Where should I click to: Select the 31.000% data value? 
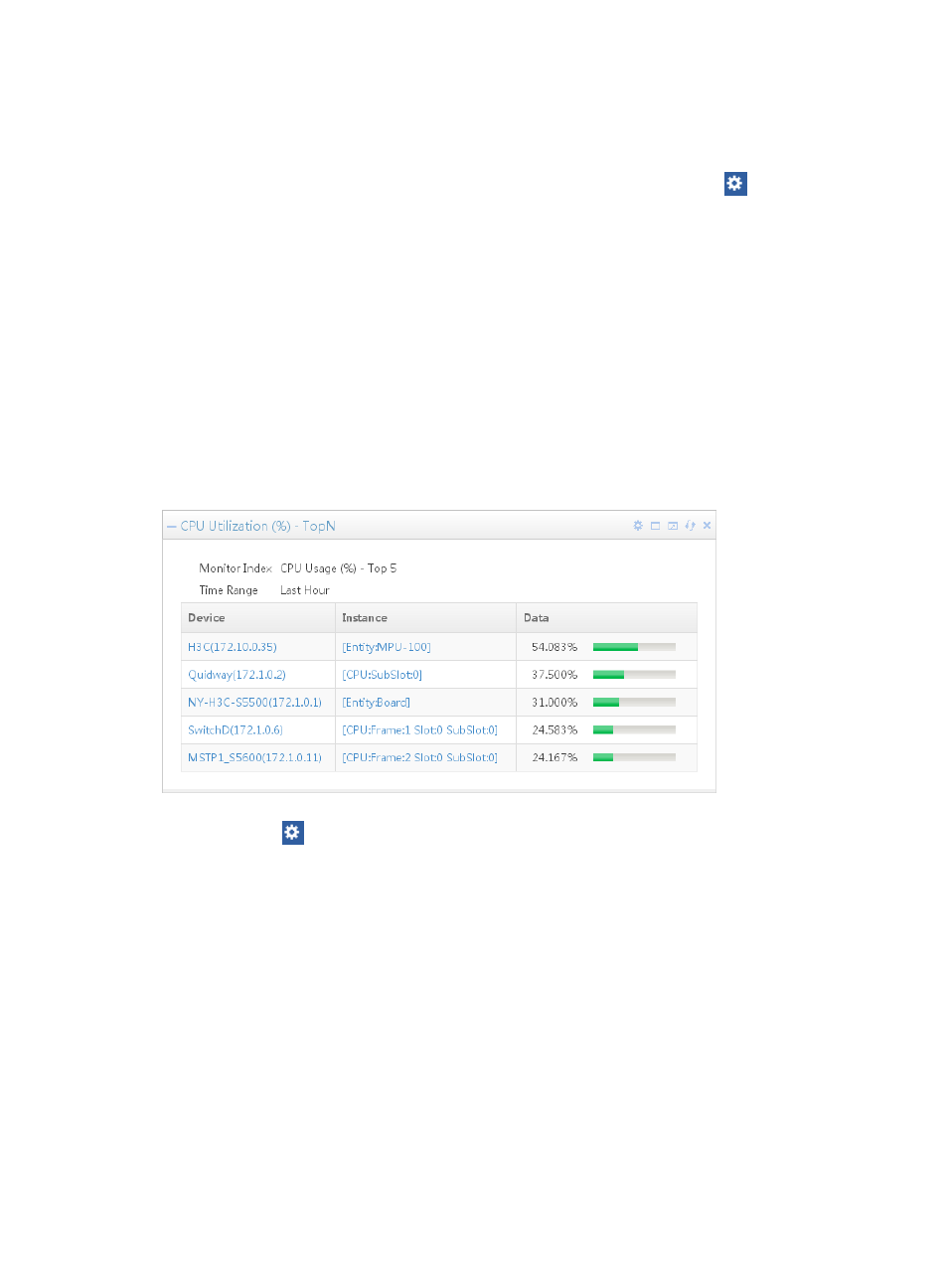pyautogui.click(x=554, y=703)
